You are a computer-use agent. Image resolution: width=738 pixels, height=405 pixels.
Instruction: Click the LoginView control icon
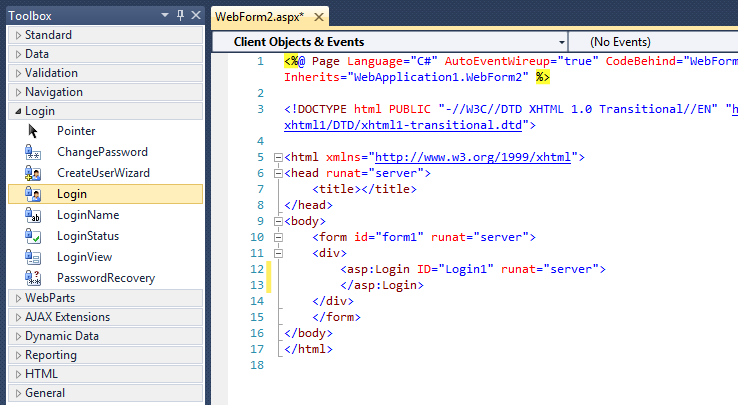(32, 257)
